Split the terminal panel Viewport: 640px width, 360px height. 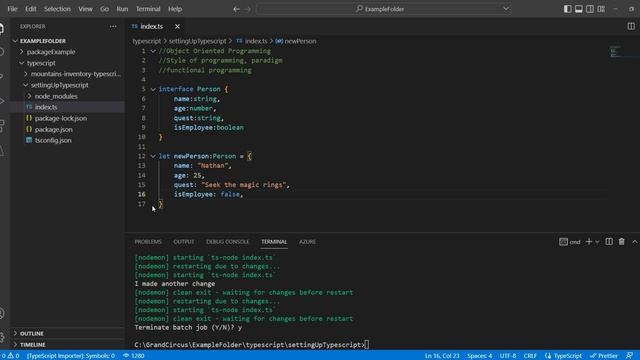coord(609,242)
